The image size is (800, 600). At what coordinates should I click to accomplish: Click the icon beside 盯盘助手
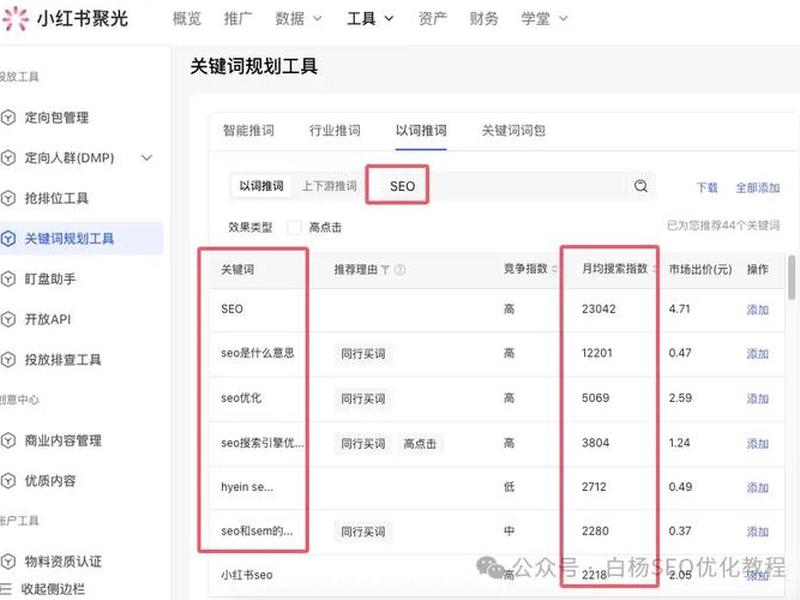coord(8,279)
